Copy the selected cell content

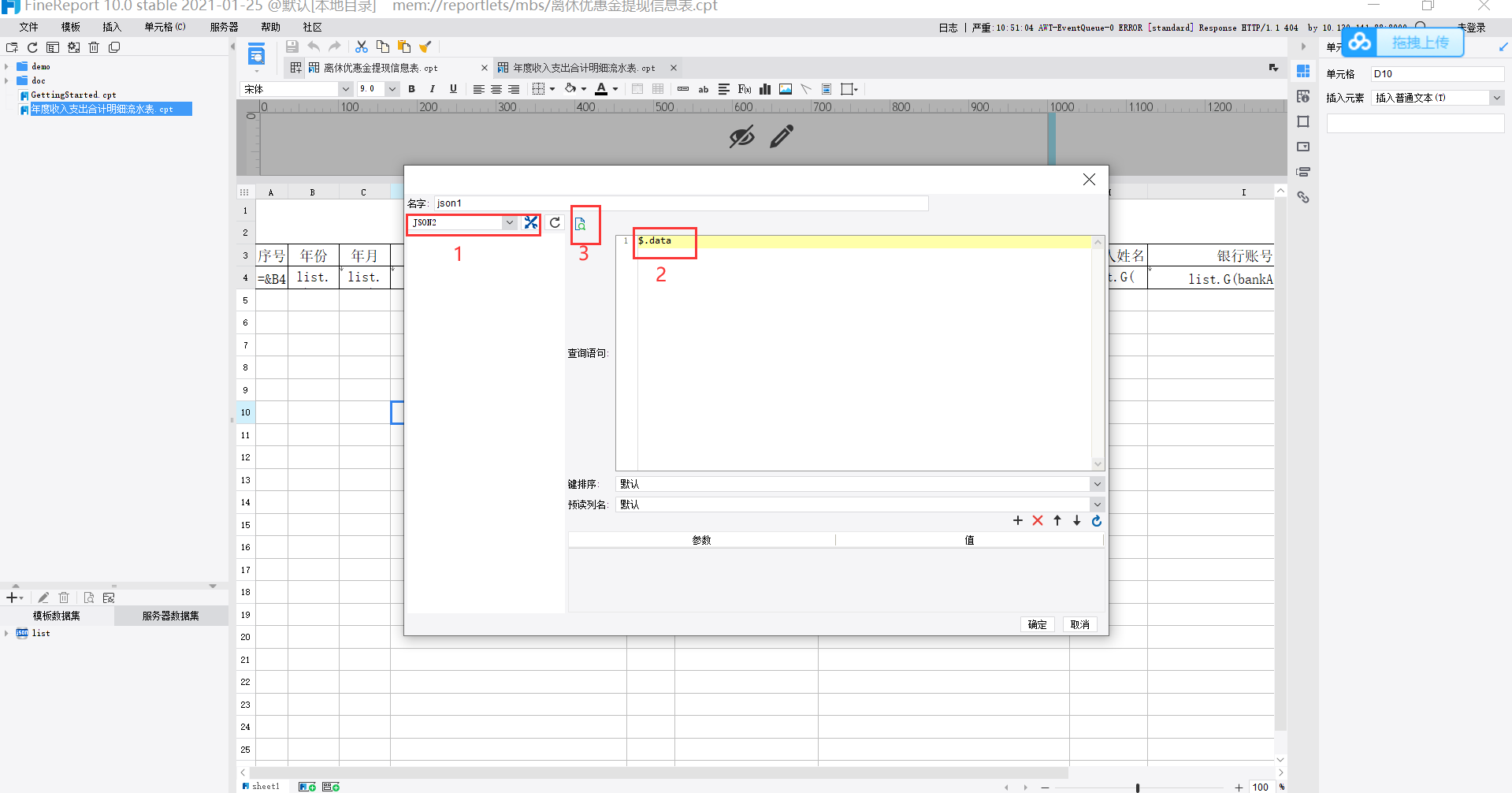(x=383, y=47)
